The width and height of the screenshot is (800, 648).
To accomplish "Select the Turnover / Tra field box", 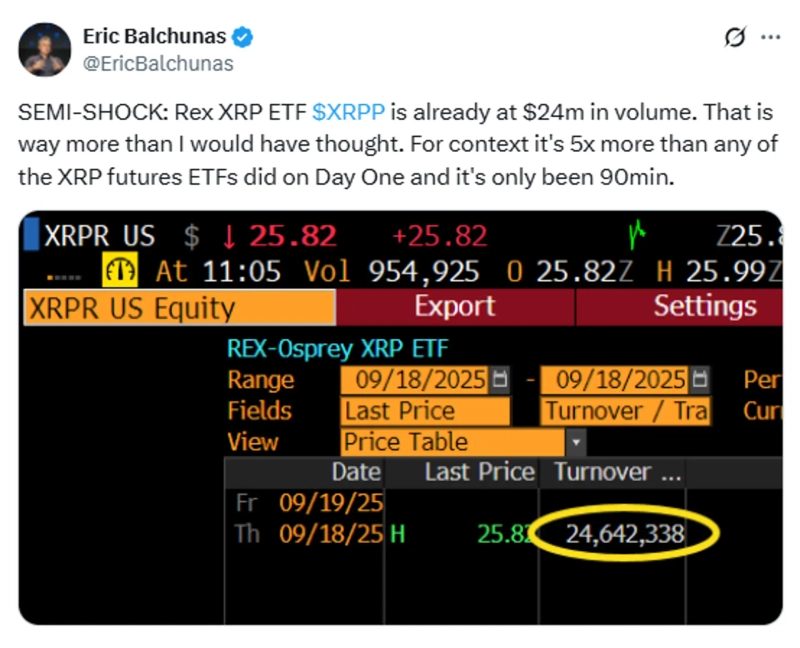I will [x=626, y=411].
